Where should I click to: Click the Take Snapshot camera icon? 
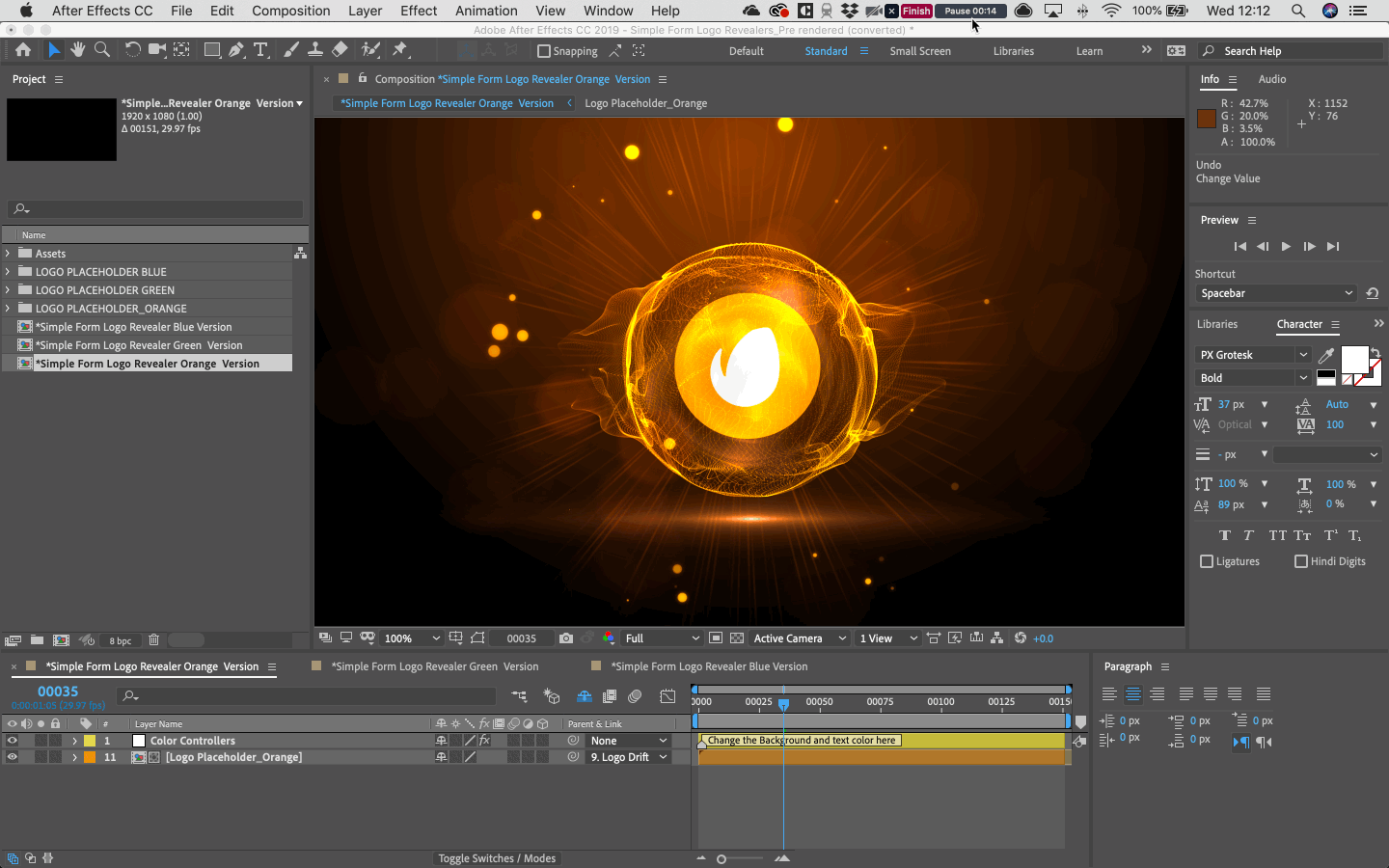coord(566,638)
